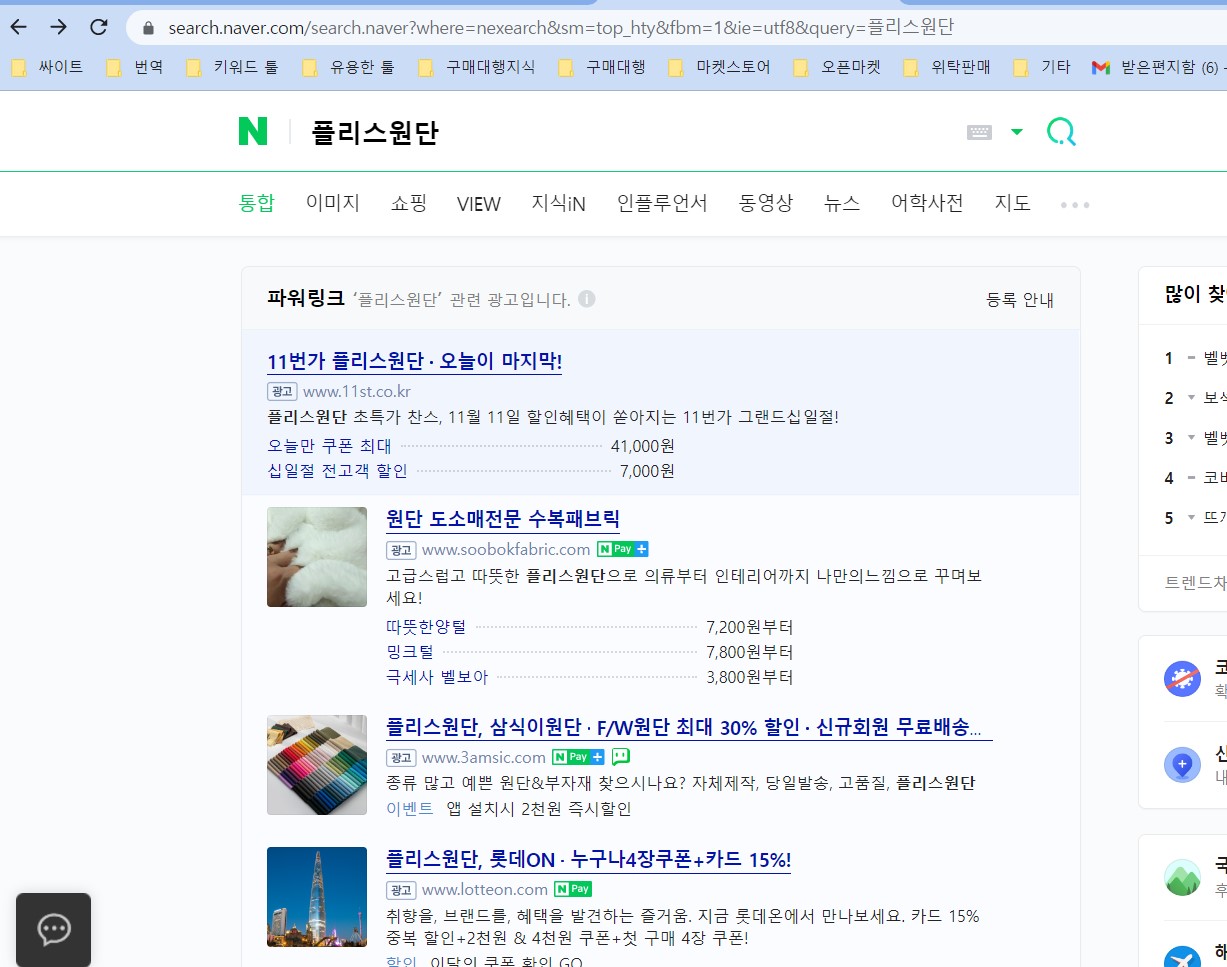
Task: Click the browser address bar URL
Action: click(560, 28)
